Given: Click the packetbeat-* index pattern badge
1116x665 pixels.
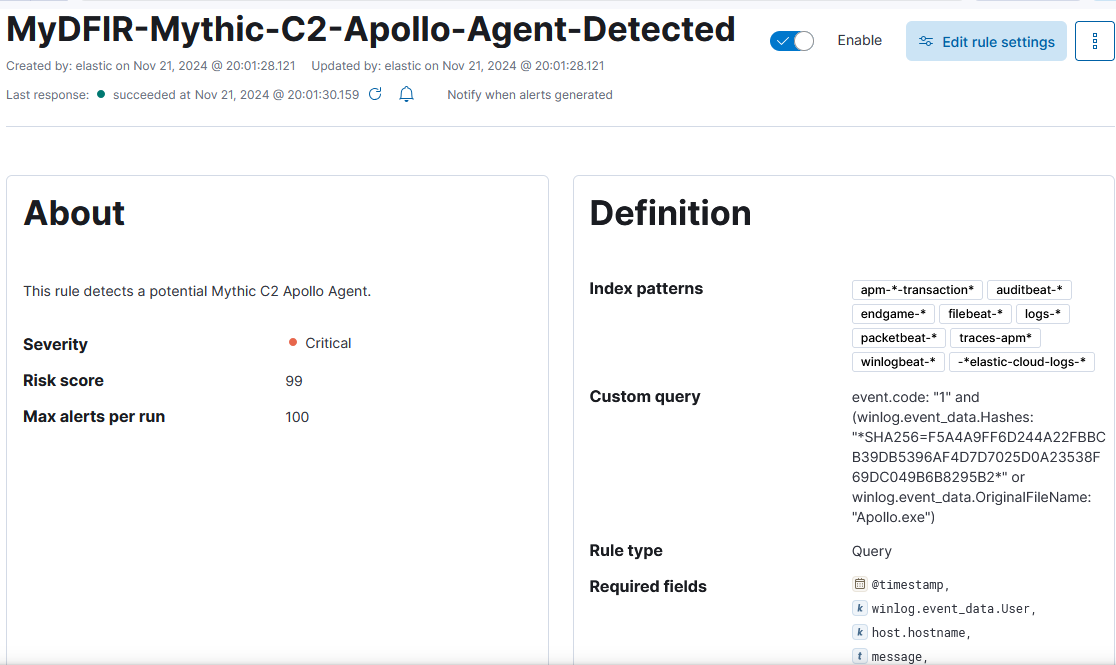Looking at the screenshot, I should pyautogui.click(x=898, y=337).
